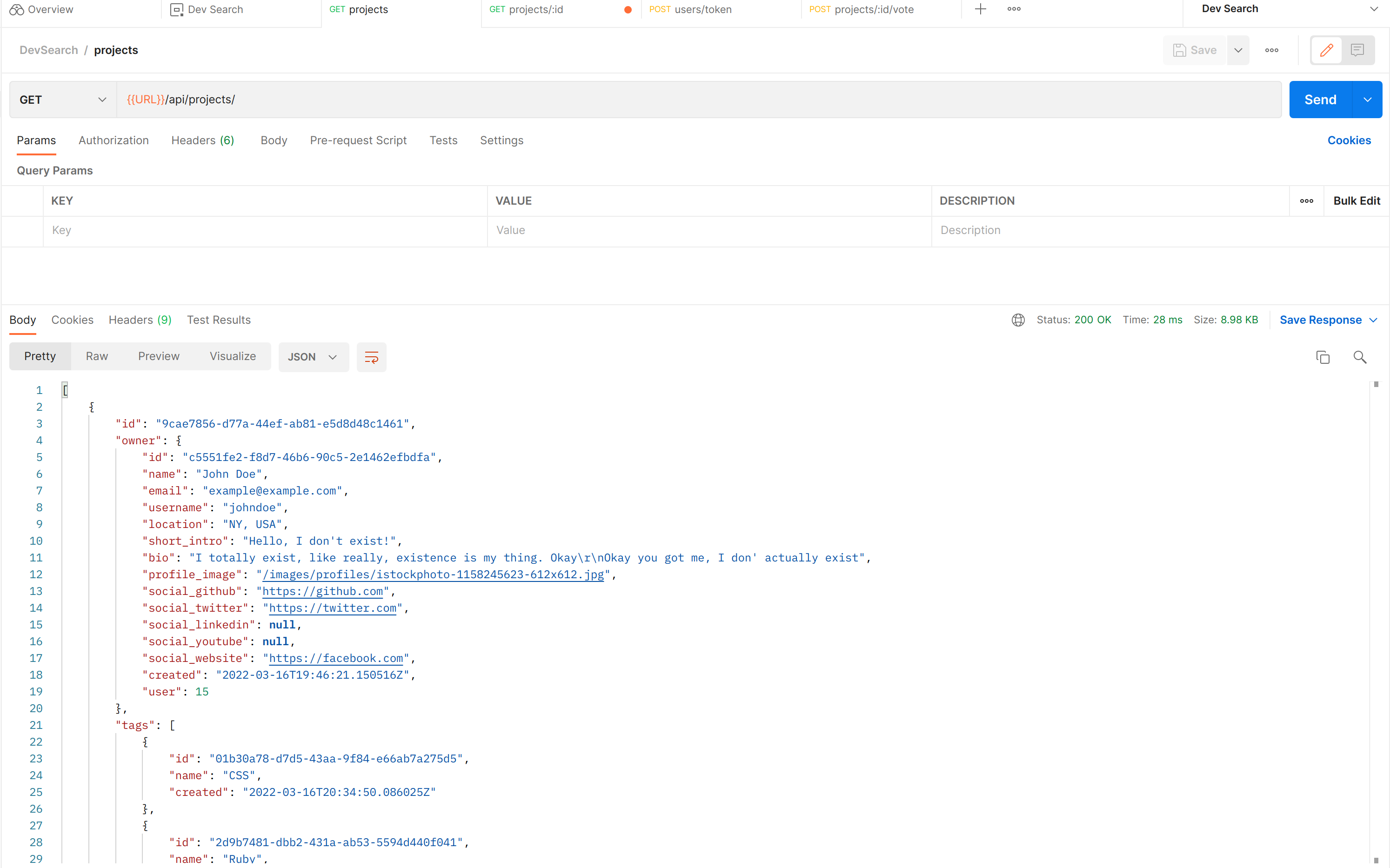Open the https://facebook.com link
This screenshot has width=1390, height=868.
336,658
